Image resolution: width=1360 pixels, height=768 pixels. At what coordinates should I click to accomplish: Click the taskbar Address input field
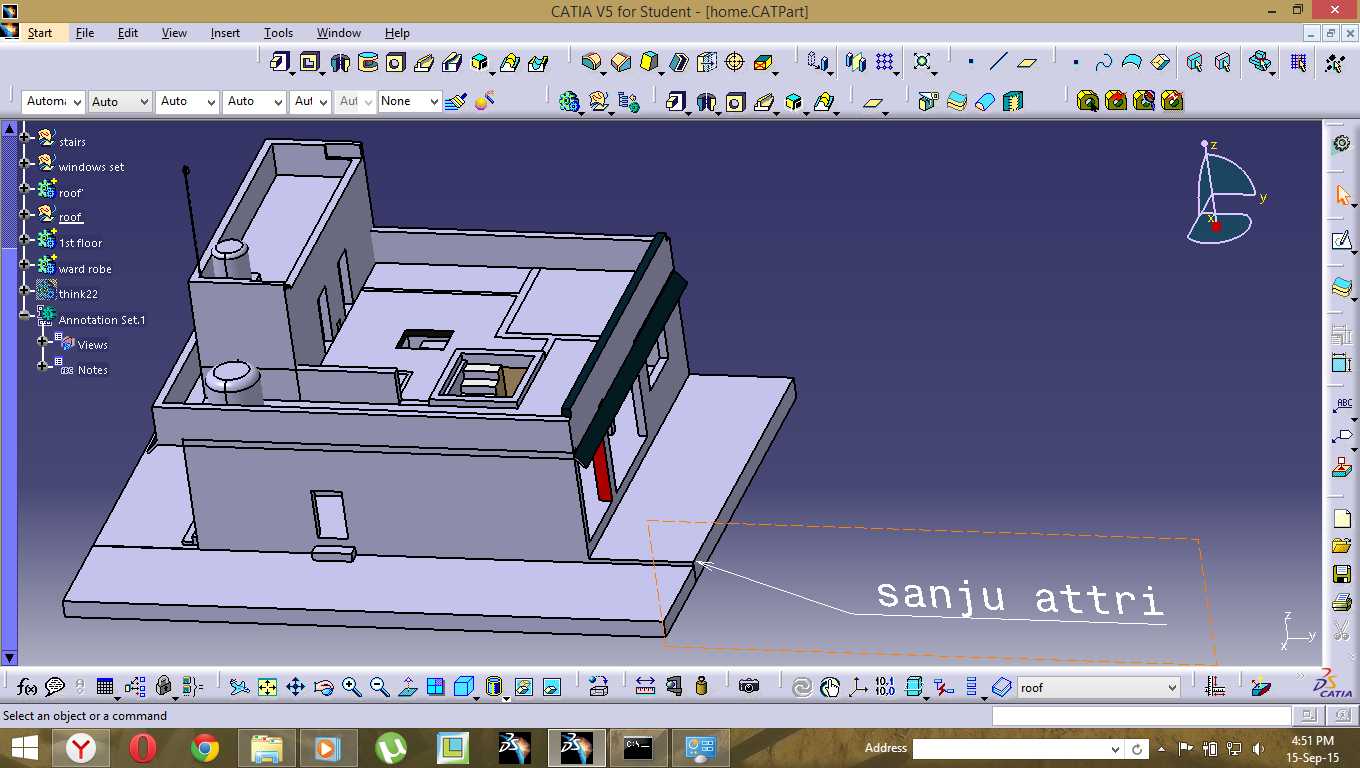point(1016,748)
